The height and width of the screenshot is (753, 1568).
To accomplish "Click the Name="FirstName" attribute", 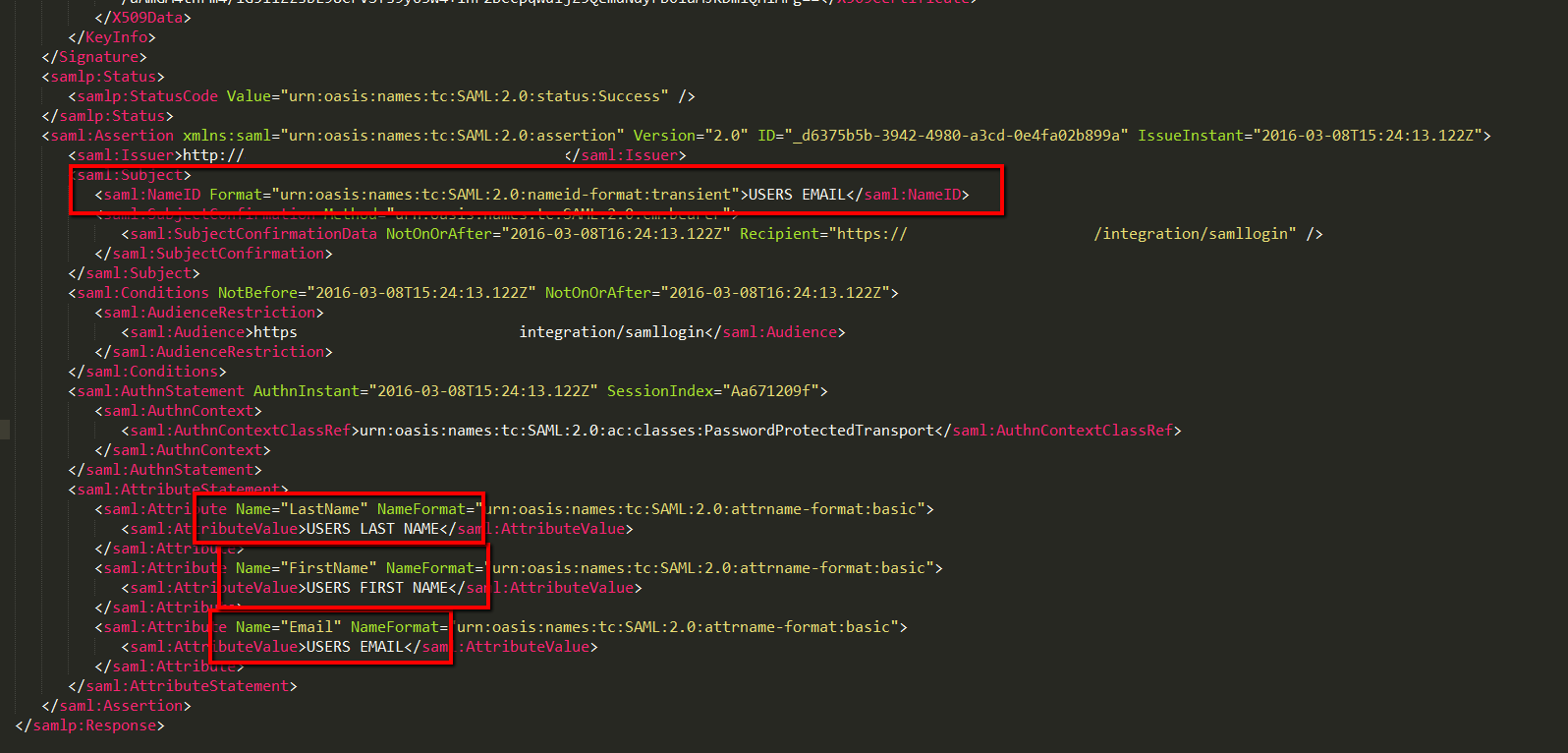I will click(307, 568).
